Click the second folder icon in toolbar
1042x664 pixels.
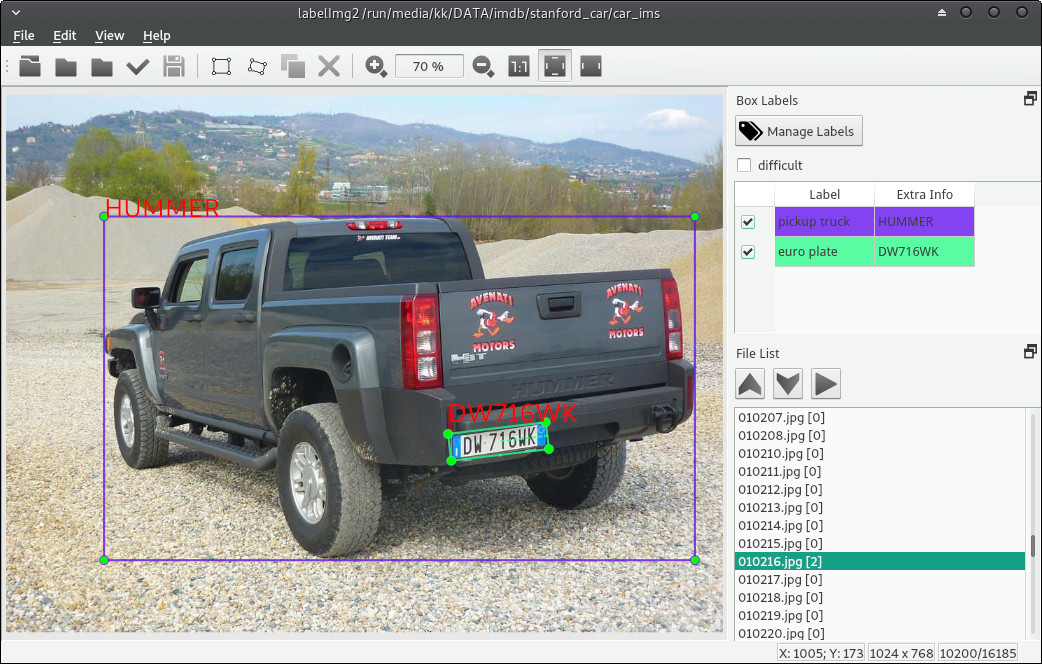66,66
